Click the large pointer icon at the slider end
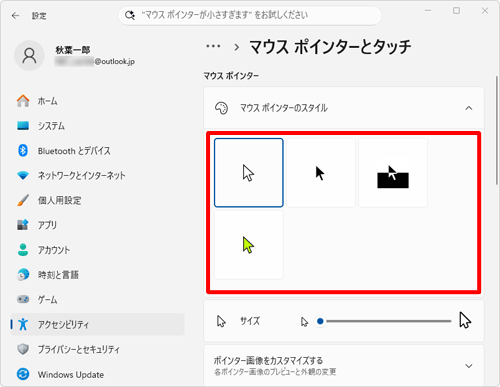The image size is (500, 387). tap(465, 320)
